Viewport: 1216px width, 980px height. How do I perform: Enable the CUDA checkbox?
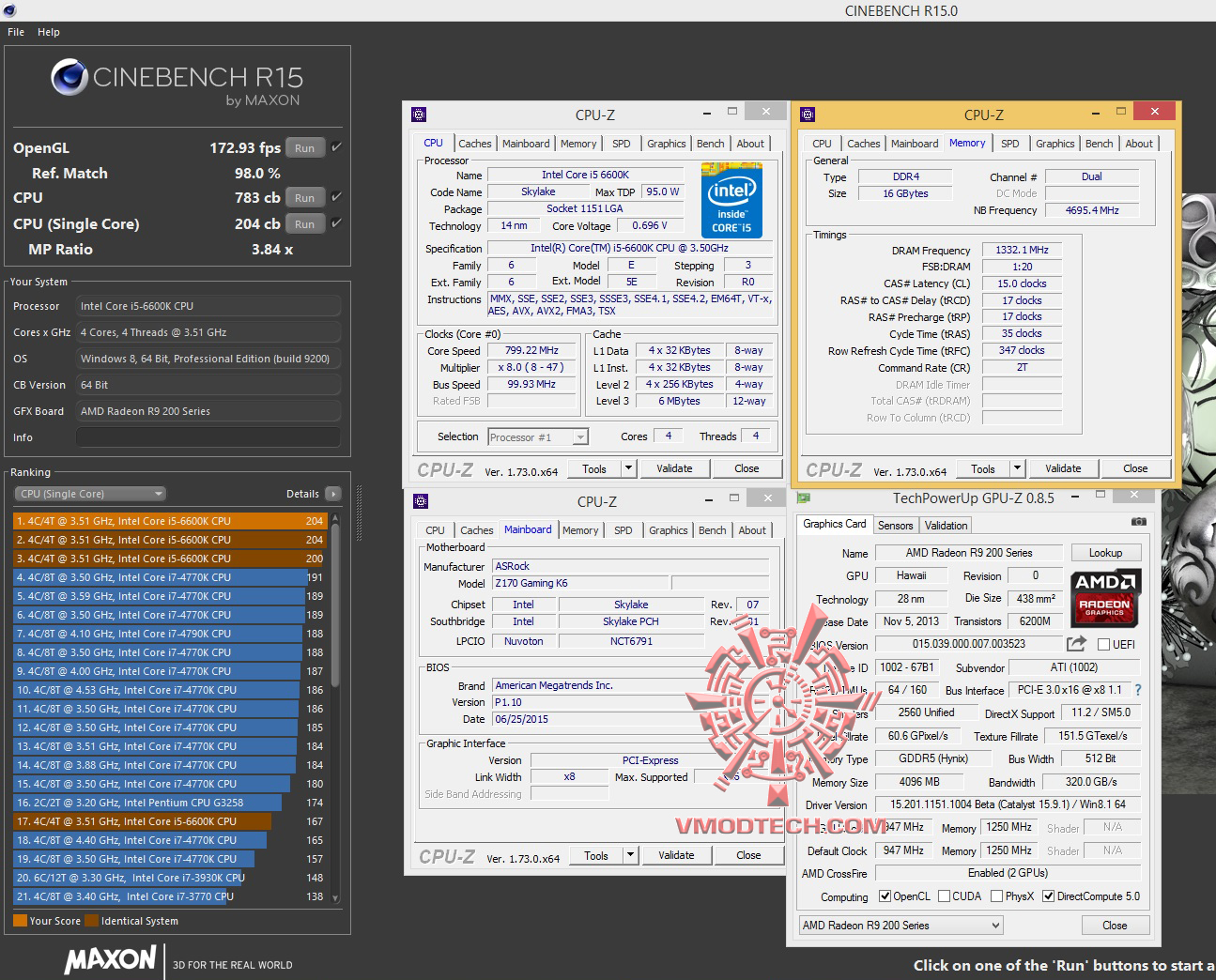tap(944, 896)
